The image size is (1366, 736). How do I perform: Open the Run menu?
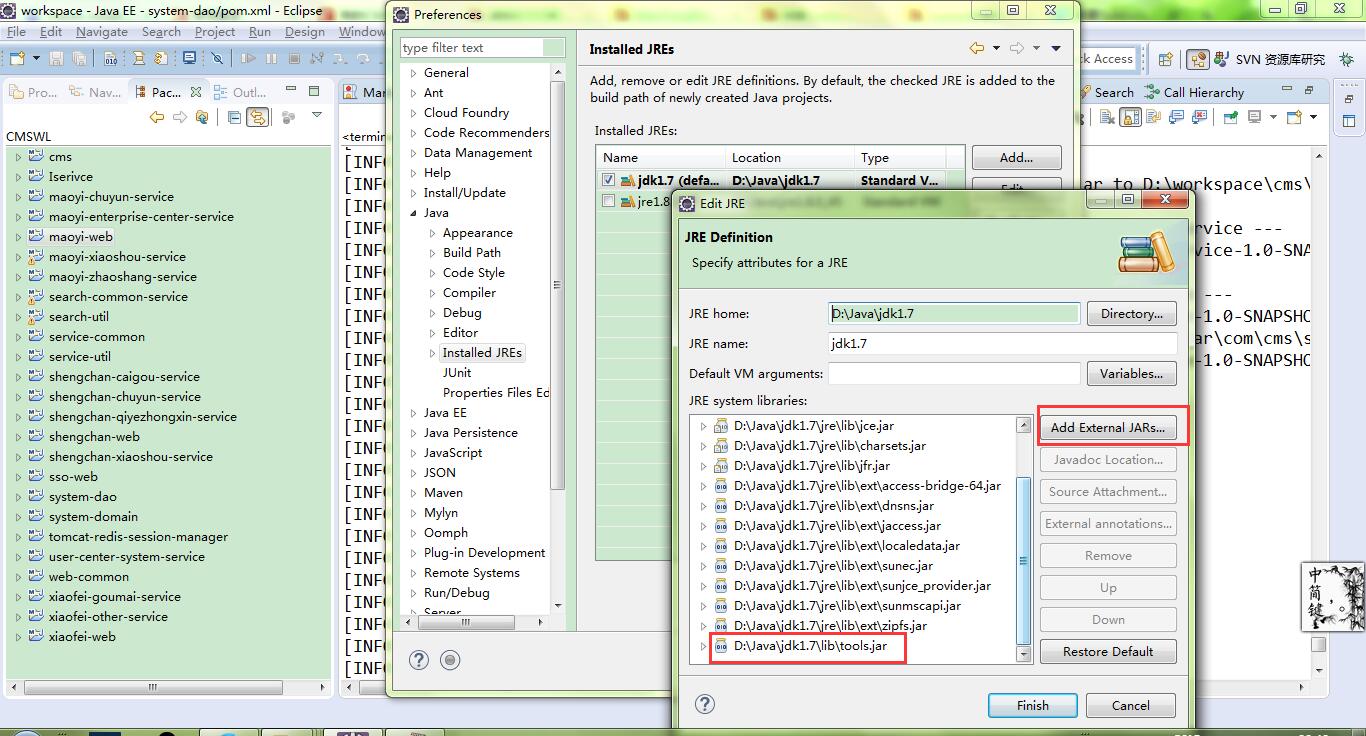pyautogui.click(x=260, y=31)
